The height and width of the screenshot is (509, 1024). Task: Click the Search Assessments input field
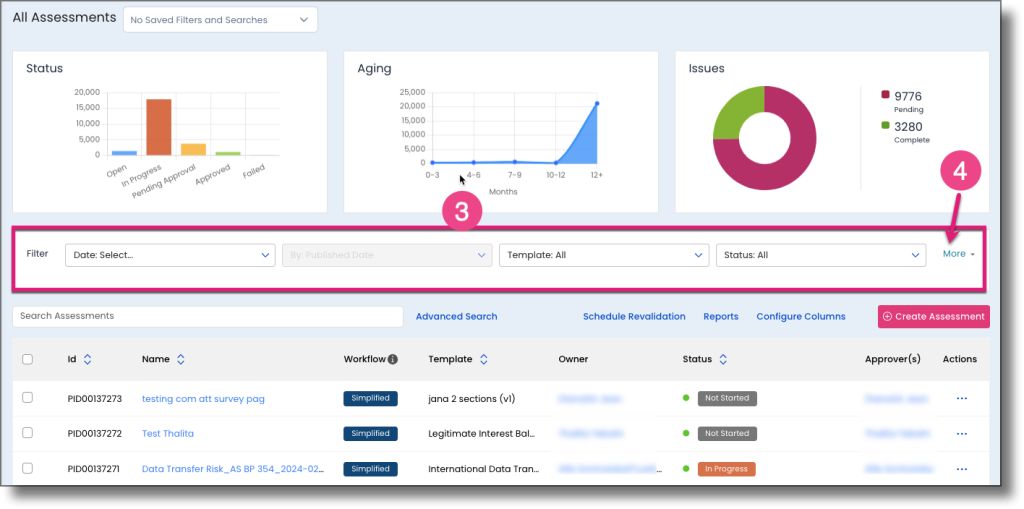click(208, 317)
